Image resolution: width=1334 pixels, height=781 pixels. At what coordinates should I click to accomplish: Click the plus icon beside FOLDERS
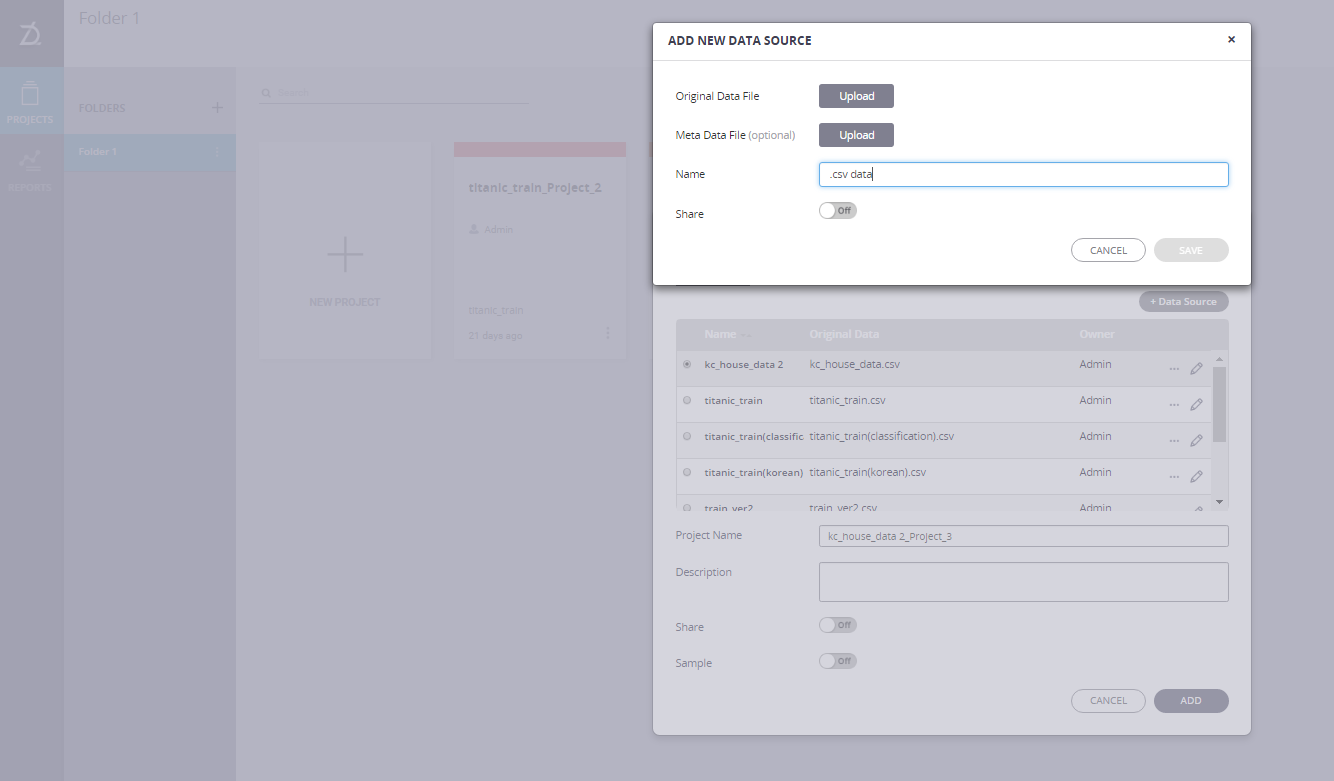[x=218, y=108]
